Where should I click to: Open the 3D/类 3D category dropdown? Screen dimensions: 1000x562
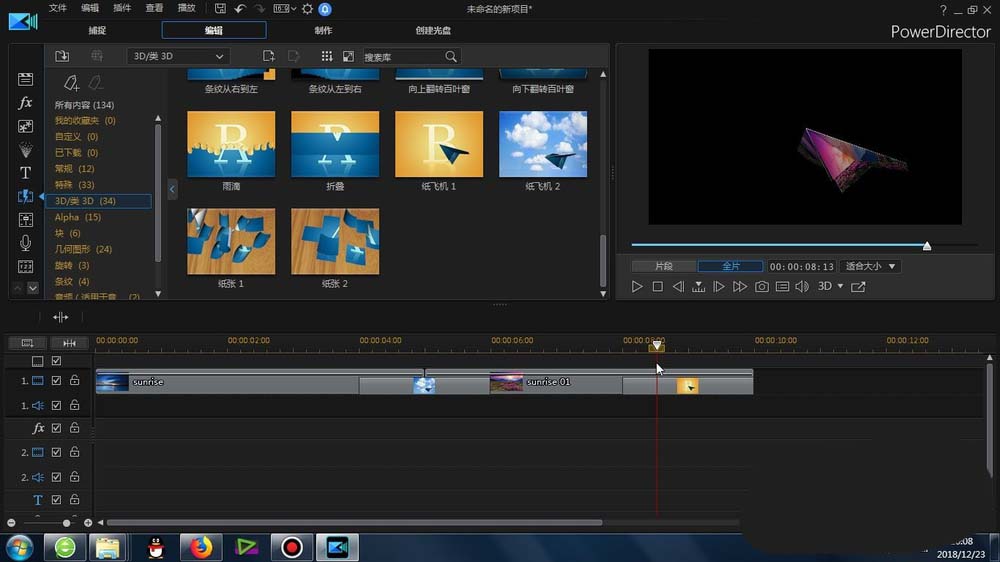point(179,56)
